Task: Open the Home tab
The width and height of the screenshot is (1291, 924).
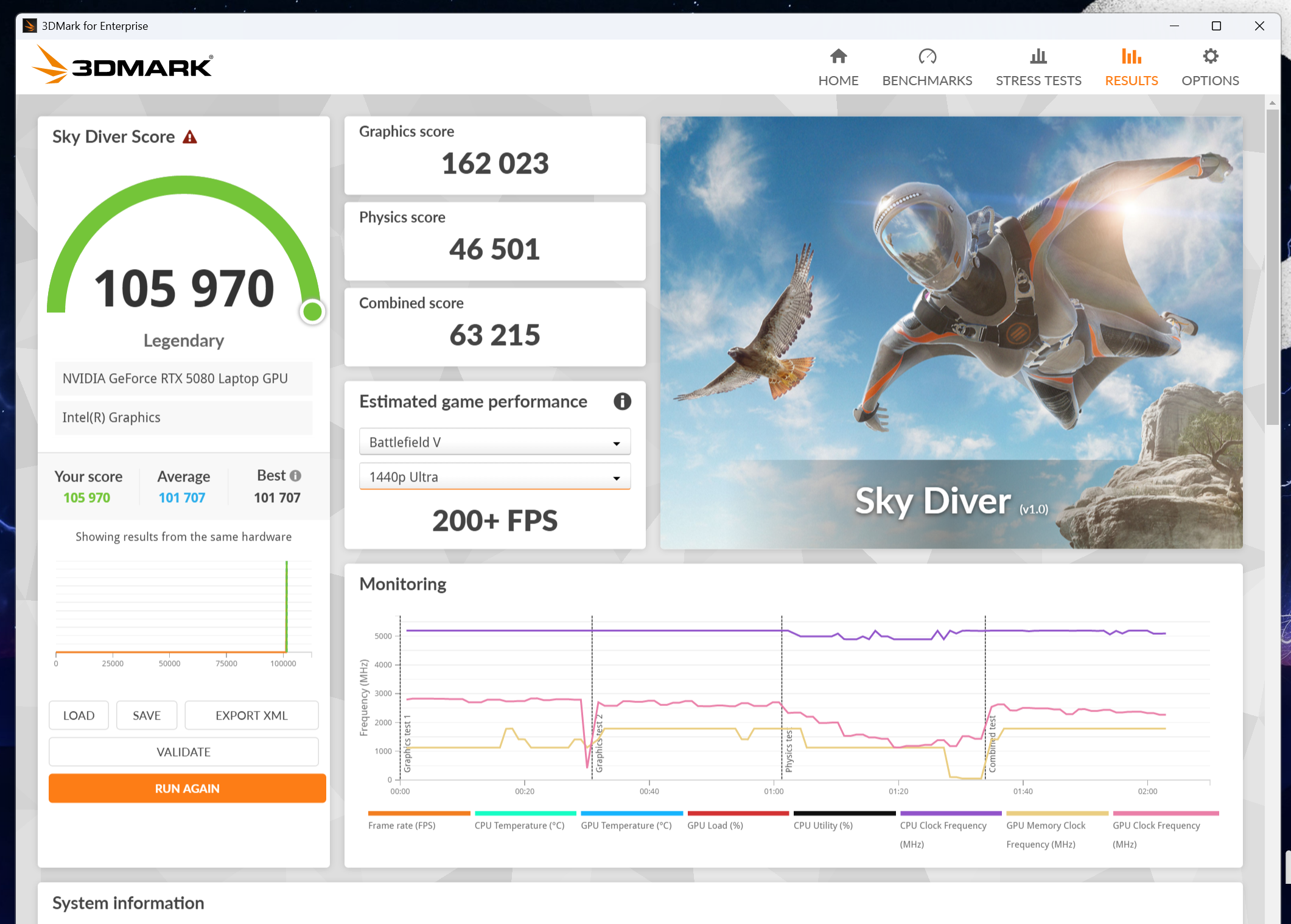Action: pyautogui.click(x=838, y=68)
